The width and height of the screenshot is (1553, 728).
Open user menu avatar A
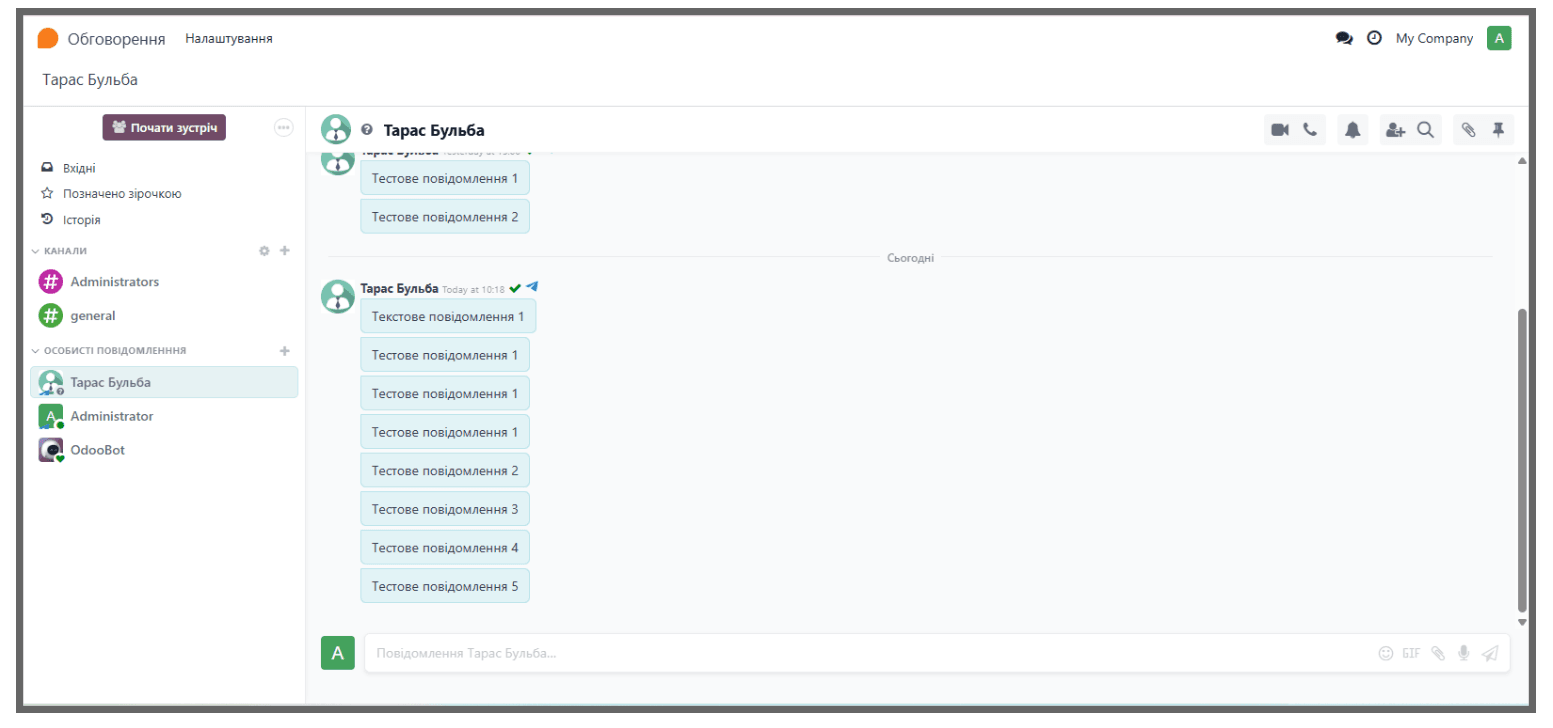[x=1499, y=38]
